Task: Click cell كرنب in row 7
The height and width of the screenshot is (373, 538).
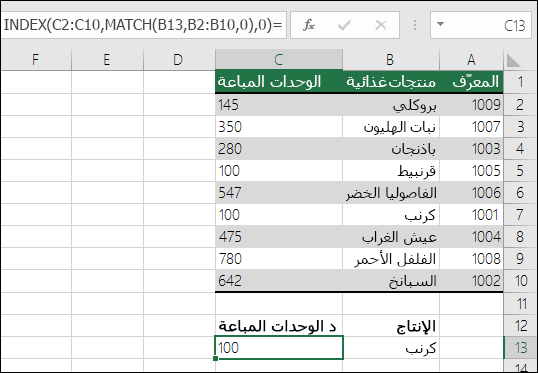Action: [x=391, y=214]
